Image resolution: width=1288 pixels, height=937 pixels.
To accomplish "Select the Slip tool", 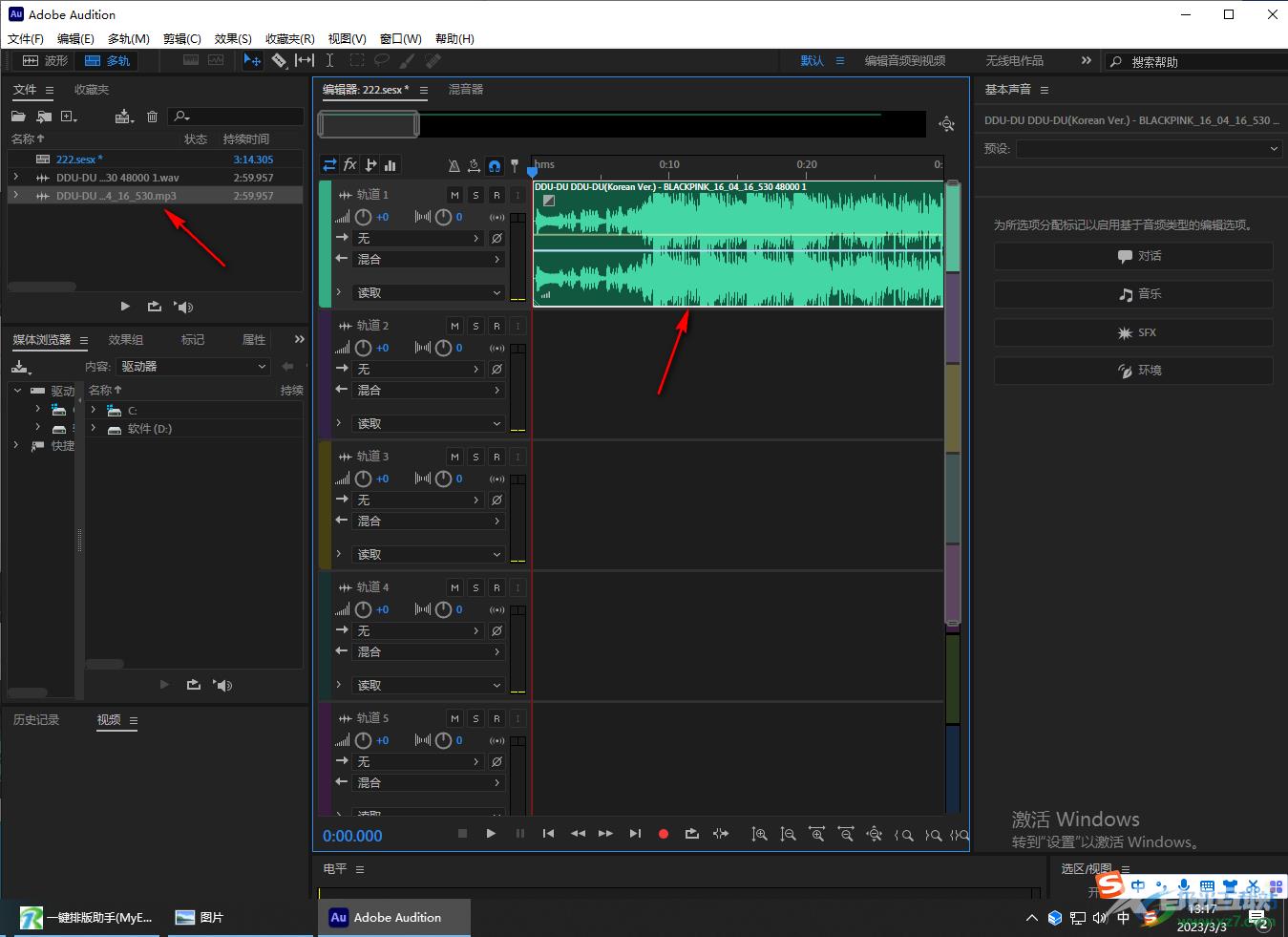I will [x=305, y=60].
